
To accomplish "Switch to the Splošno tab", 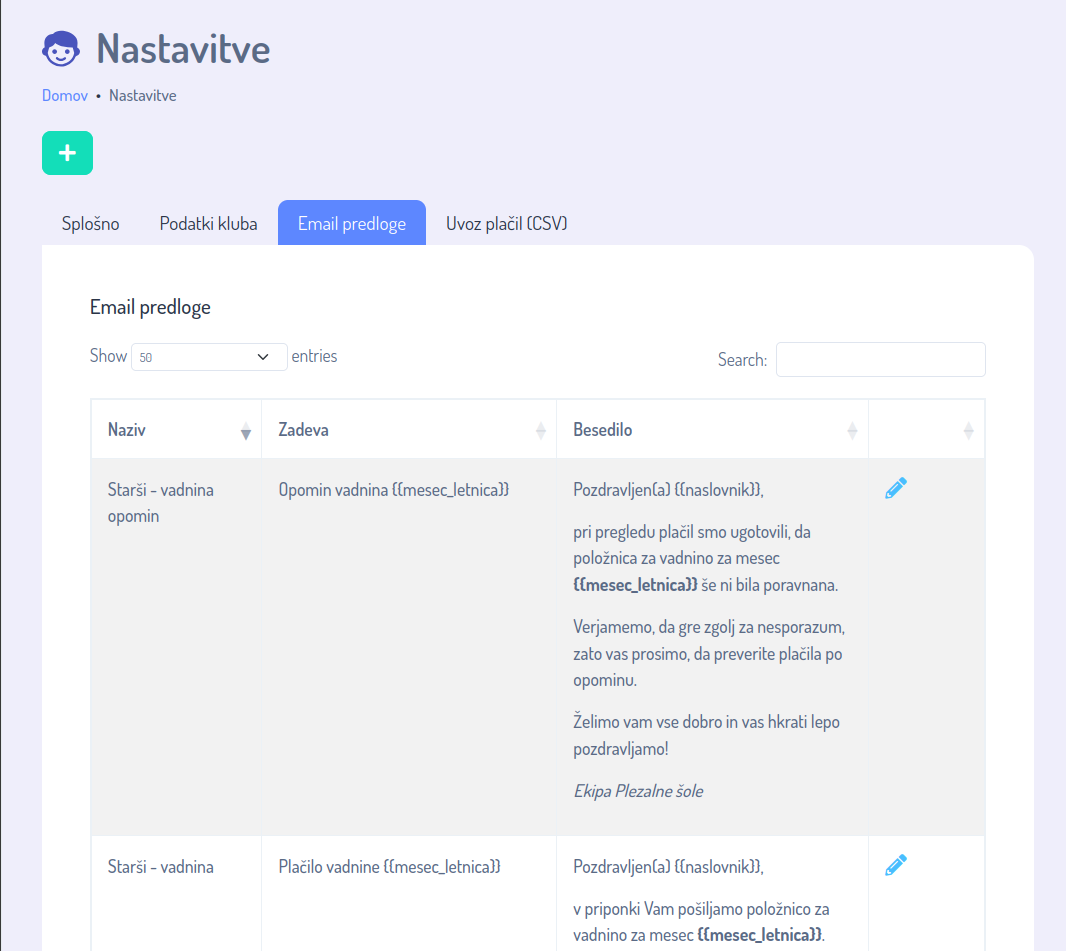I will 91,223.
